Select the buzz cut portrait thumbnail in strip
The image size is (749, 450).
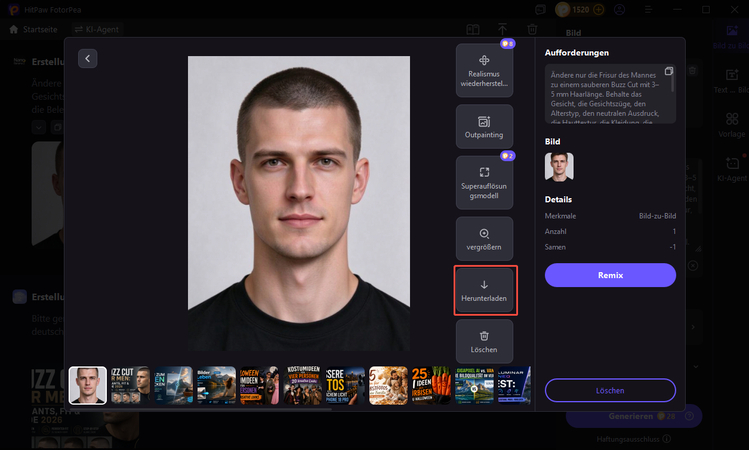tap(87, 385)
